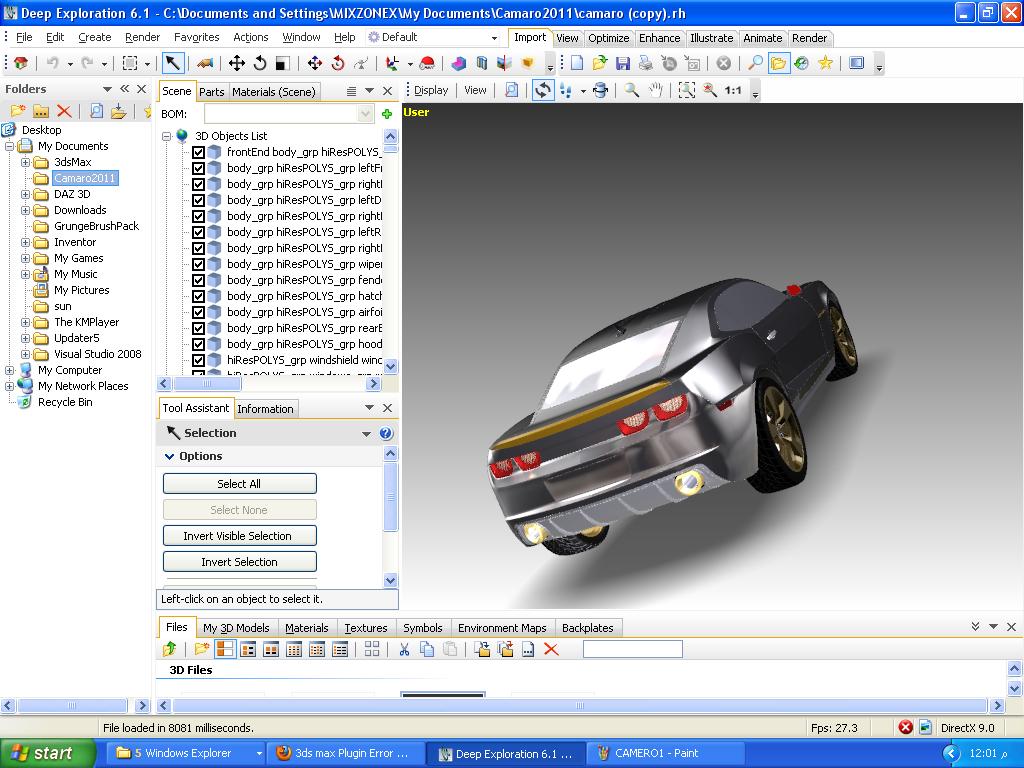
Task: Uncheck the body_grp hiResPOLYS_grp hood checkbox
Action: (199, 344)
